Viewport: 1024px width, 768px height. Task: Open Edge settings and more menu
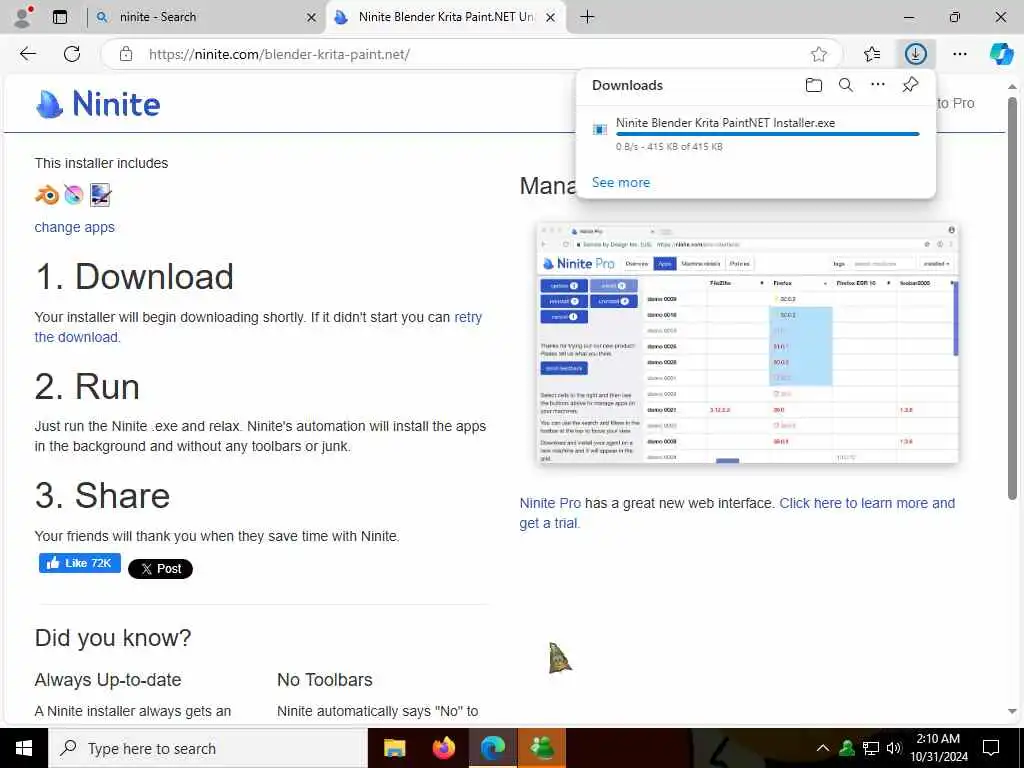tap(959, 54)
